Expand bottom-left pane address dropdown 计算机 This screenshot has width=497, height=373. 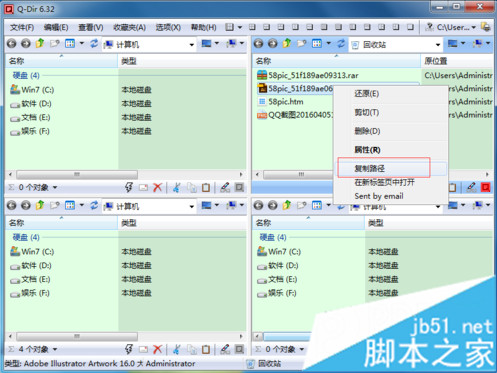pyautogui.click(x=191, y=206)
